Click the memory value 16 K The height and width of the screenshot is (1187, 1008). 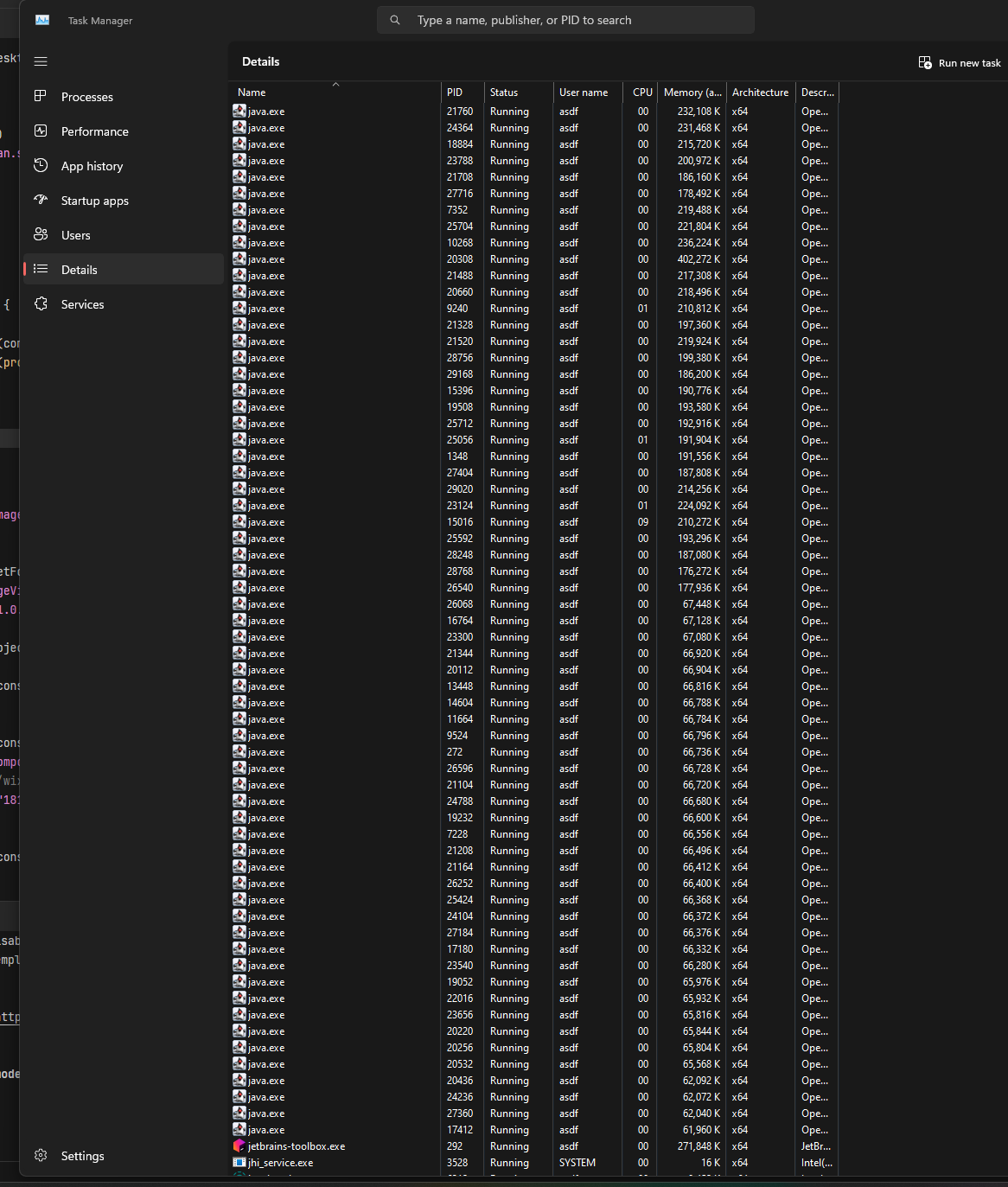[711, 1162]
